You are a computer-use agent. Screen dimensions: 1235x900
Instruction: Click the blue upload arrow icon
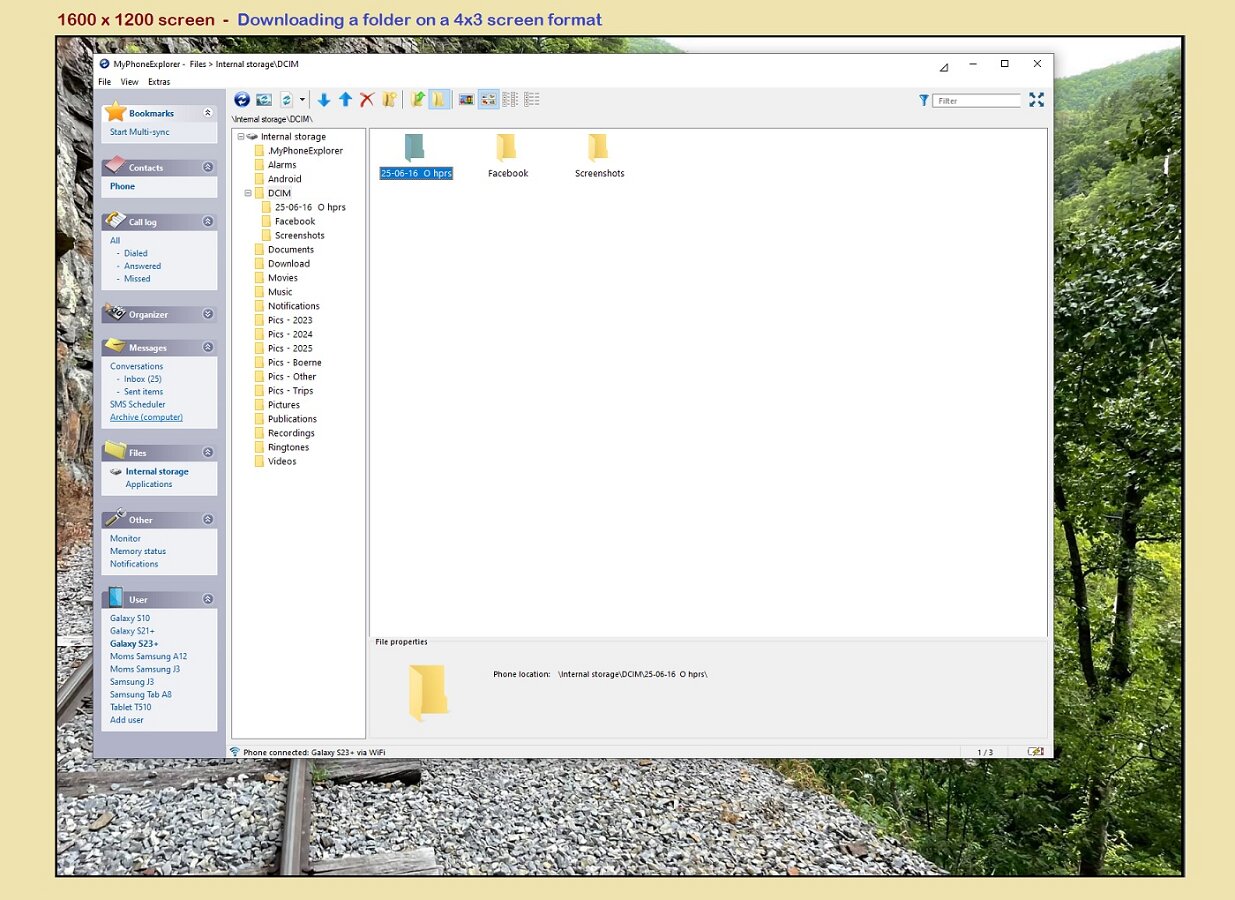[345, 100]
